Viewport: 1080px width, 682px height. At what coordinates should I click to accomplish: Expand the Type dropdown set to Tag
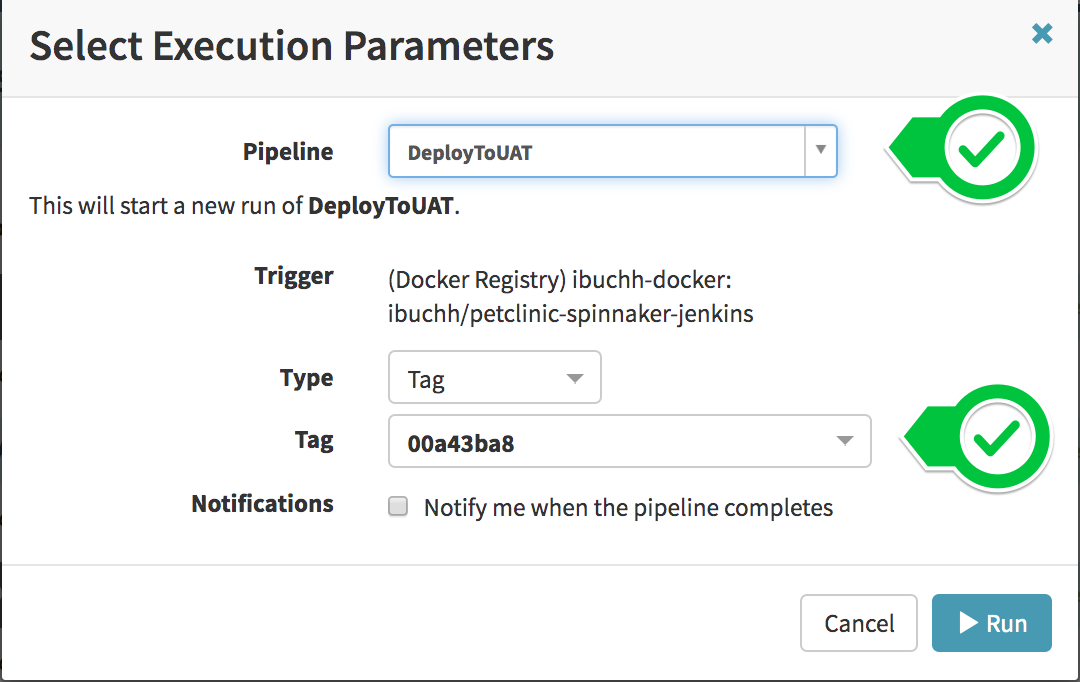tap(494, 377)
